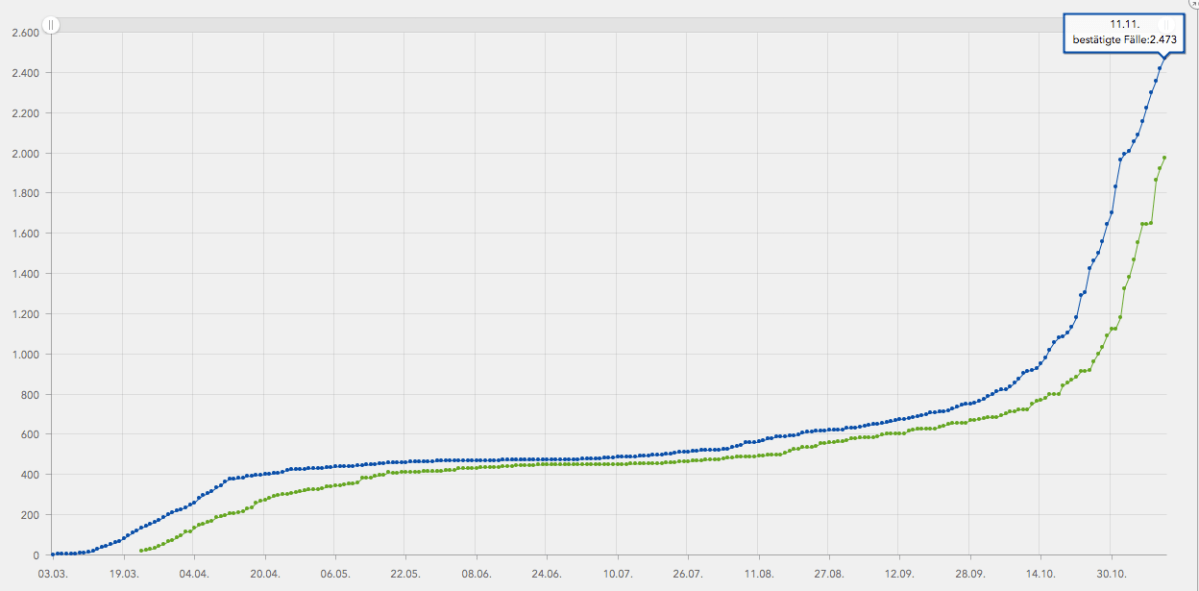Click the 30.10. date label on x-axis
Screen dimensions: 1199x591
point(1111,575)
